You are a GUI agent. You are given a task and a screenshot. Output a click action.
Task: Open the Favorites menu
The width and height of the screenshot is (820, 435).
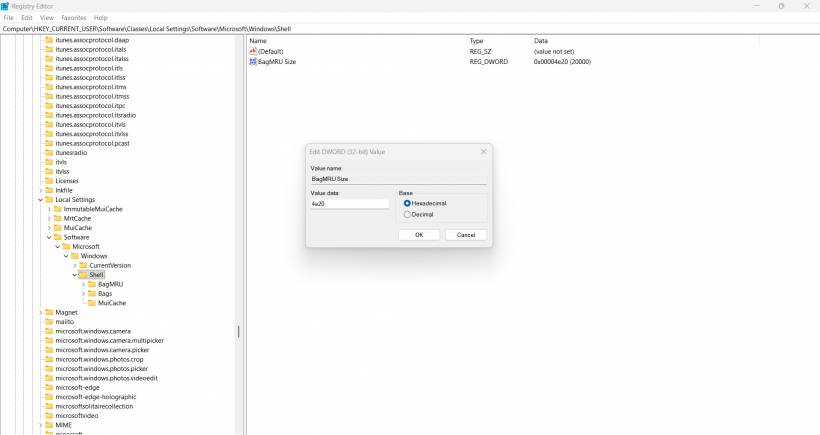[x=73, y=18]
